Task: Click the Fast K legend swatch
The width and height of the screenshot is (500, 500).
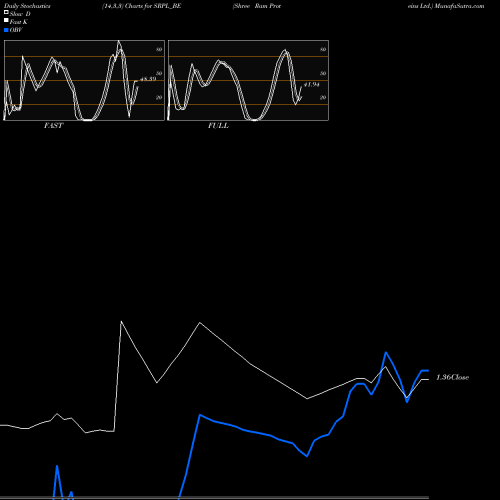Action: pyautogui.click(x=6, y=21)
